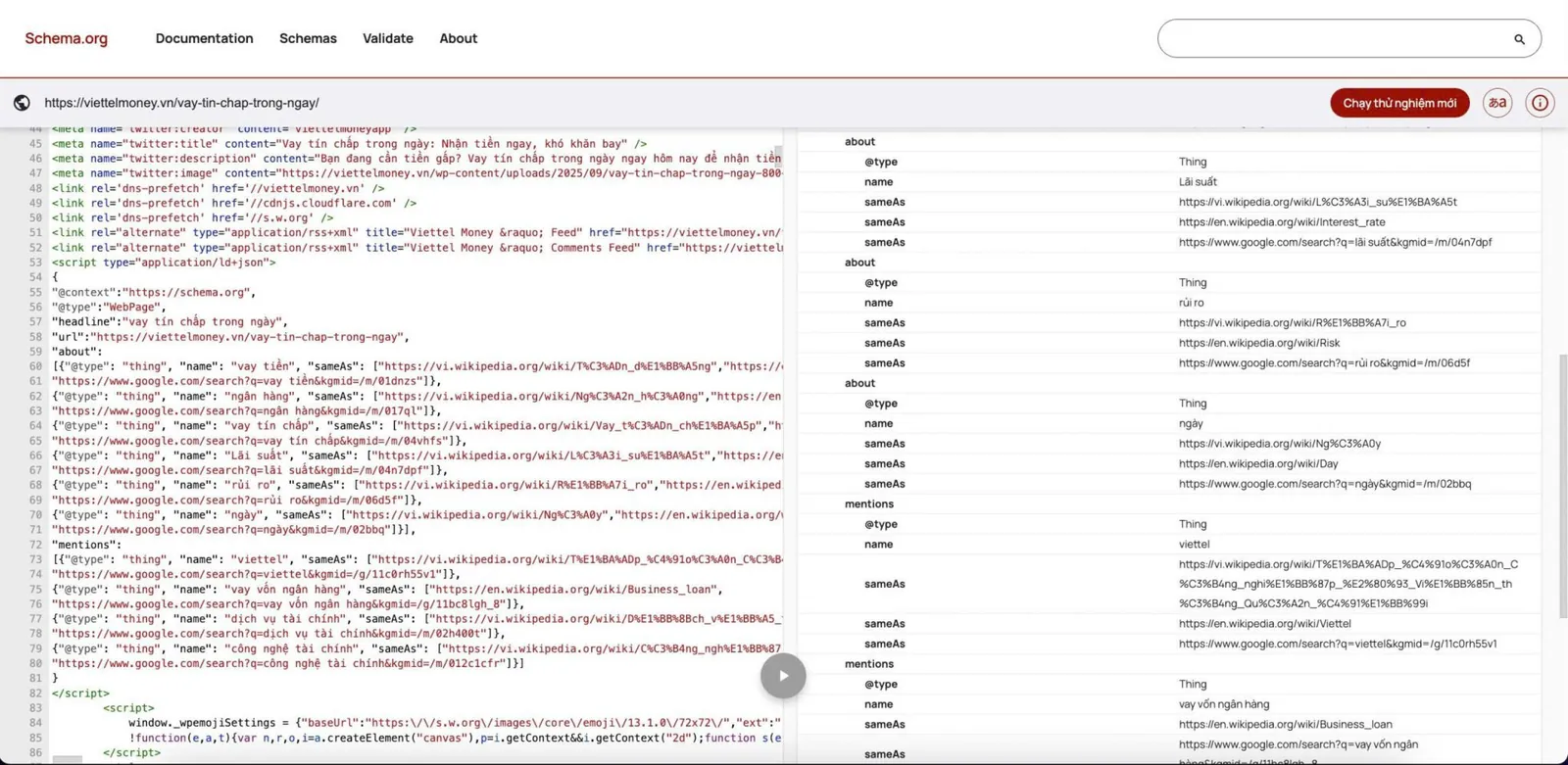Click the code line with "headline"
Viewport: 1568px width, 765px height.
(171, 321)
